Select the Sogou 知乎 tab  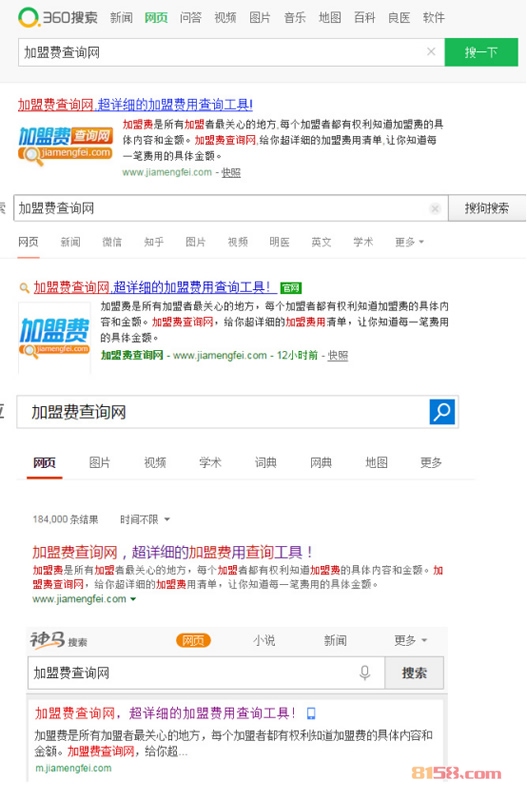click(x=154, y=242)
